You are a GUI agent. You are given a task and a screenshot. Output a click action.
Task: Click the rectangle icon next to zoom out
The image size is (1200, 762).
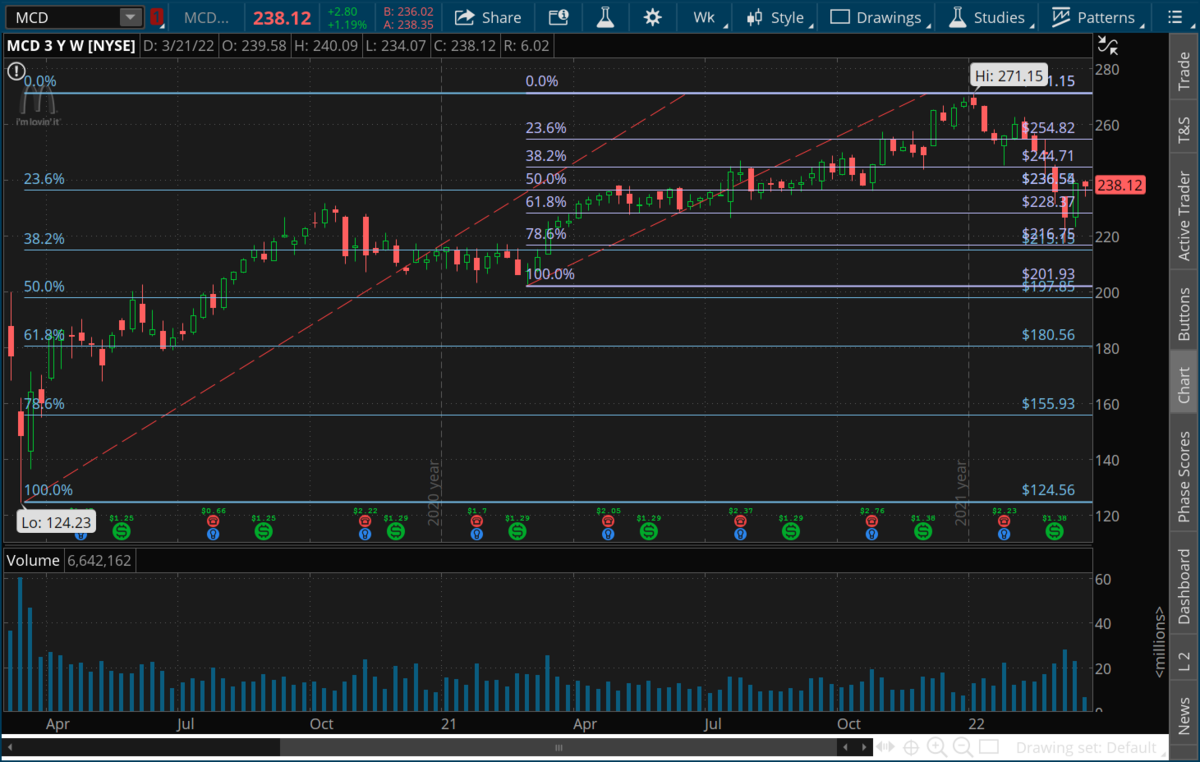[x=990, y=748]
